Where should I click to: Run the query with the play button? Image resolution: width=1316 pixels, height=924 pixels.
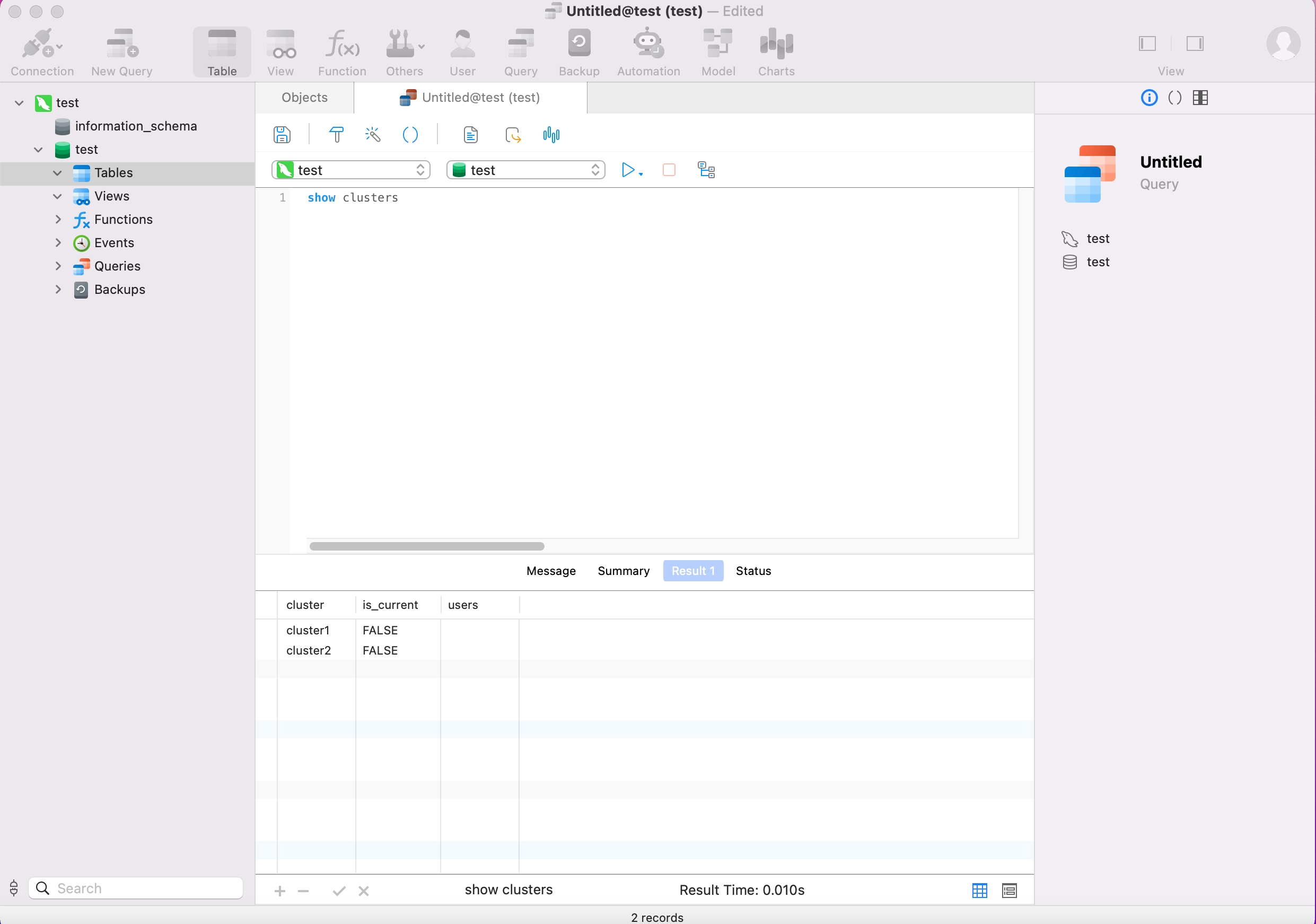coord(628,170)
